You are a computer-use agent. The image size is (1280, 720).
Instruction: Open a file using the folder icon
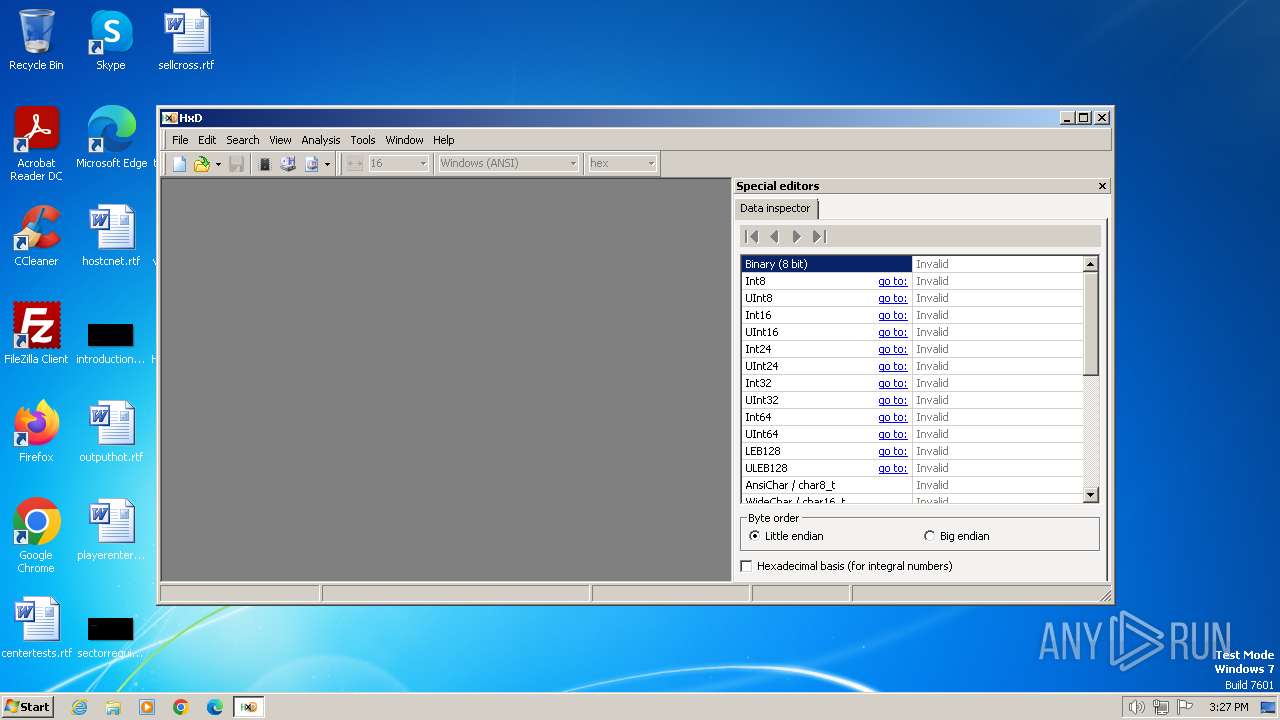pos(202,164)
